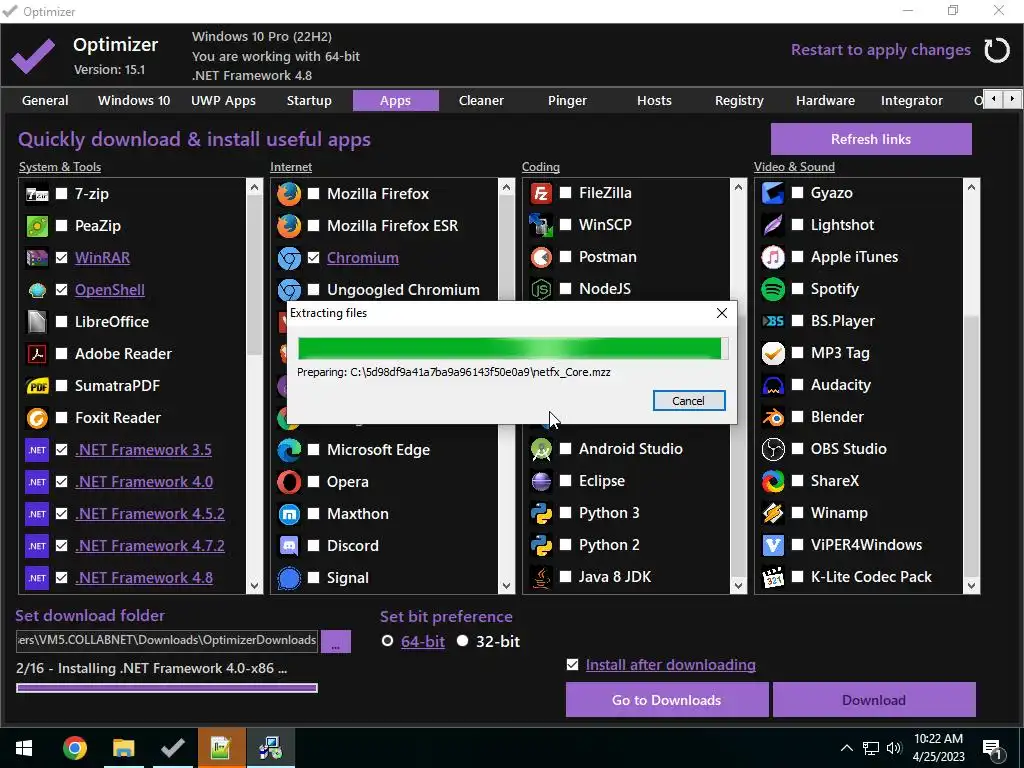Click the Spotify icon

coord(773,289)
